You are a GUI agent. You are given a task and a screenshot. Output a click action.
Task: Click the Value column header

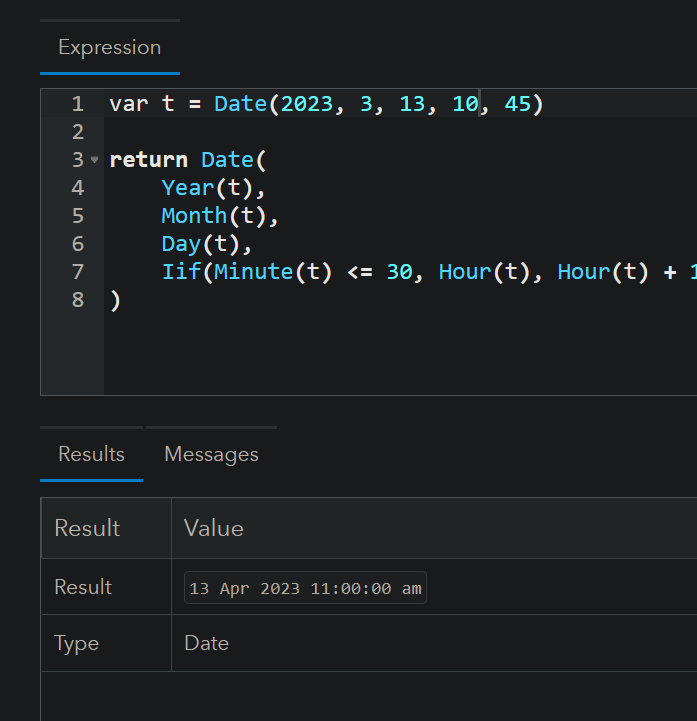click(214, 528)
